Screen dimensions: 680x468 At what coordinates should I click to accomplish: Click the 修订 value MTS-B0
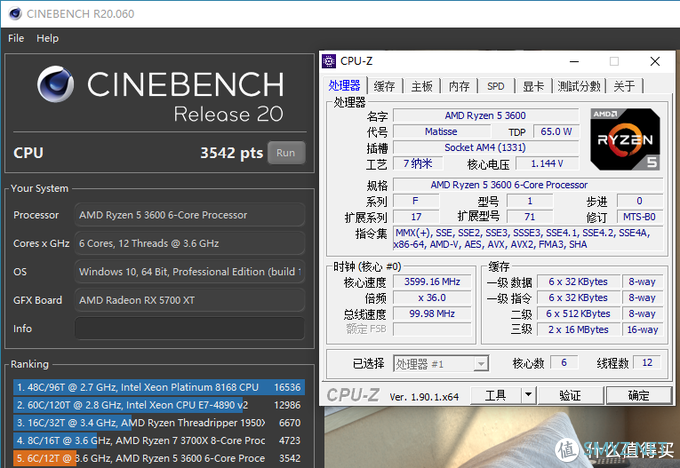pos(640,217)
